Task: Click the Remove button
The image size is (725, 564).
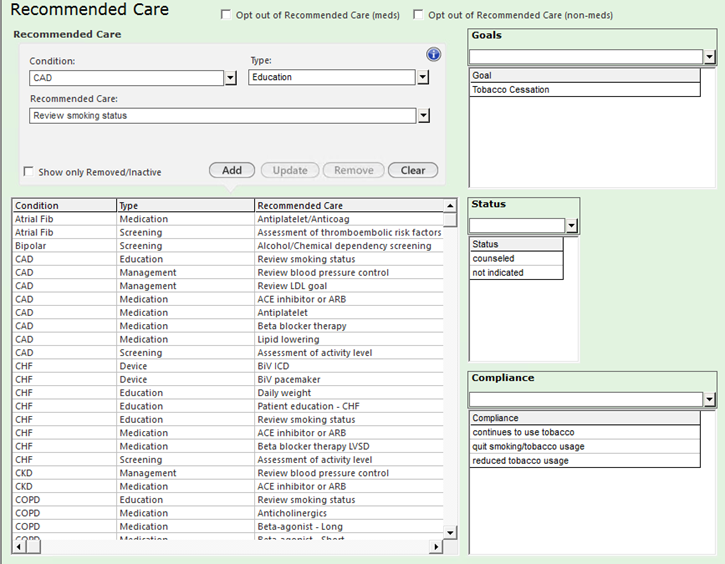Action: (x=354, y=170)
